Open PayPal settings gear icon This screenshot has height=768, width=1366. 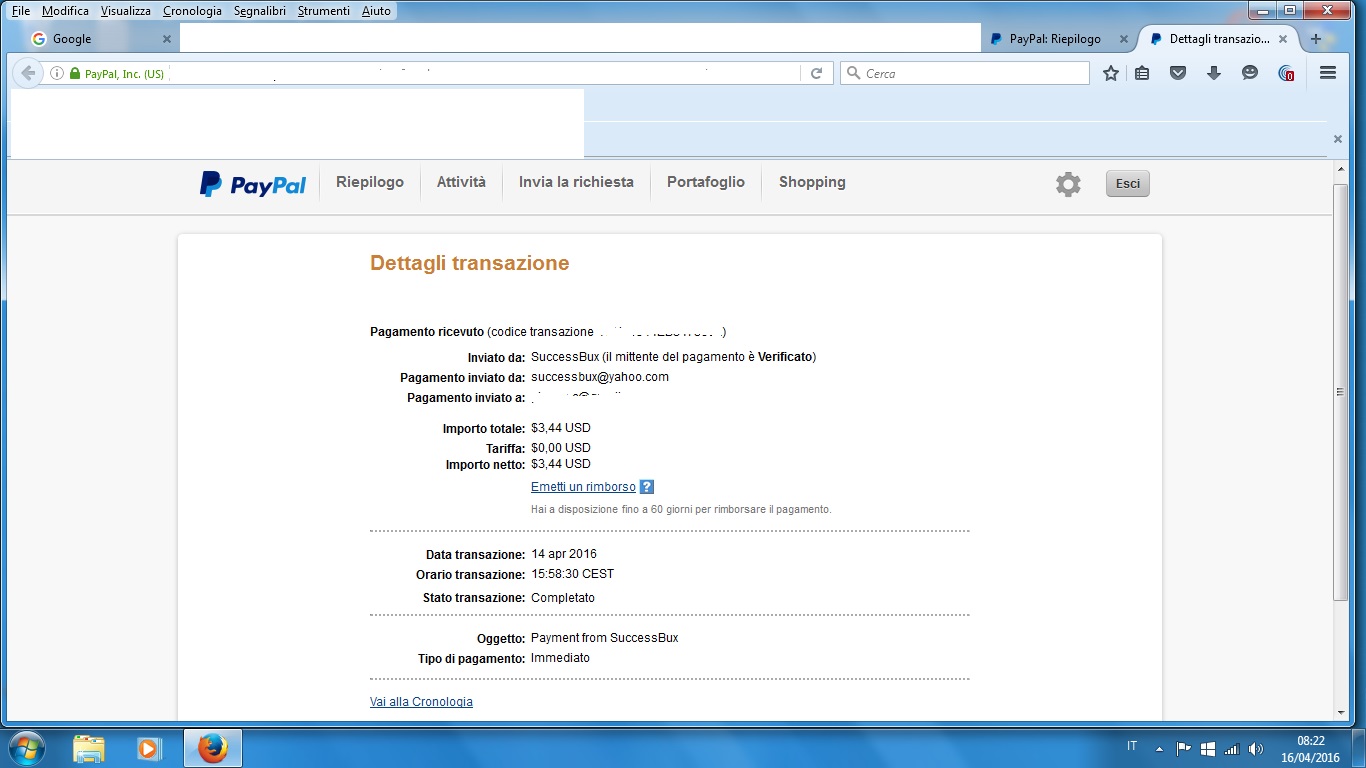point(1068,184)
